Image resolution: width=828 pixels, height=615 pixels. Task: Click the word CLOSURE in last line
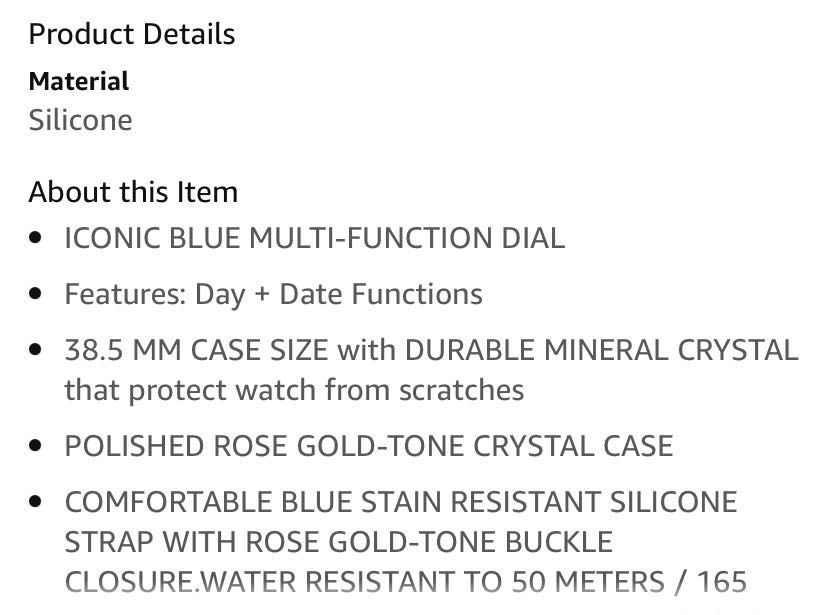pos(130,582)
